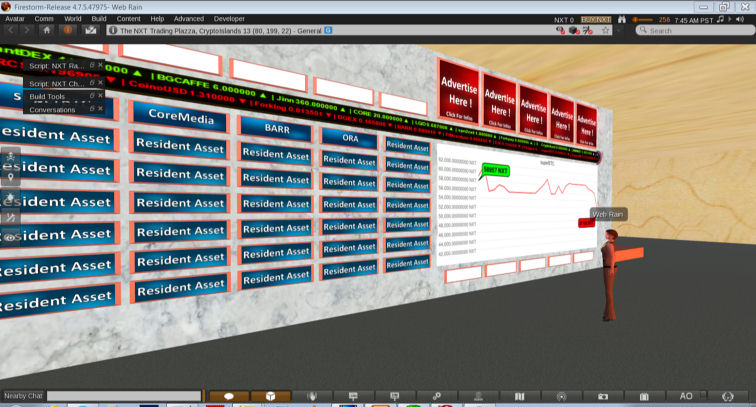Screen dimensions: 756x407
Task: Click the Nearby Chat text input field
Action: (x=123, y=396)
